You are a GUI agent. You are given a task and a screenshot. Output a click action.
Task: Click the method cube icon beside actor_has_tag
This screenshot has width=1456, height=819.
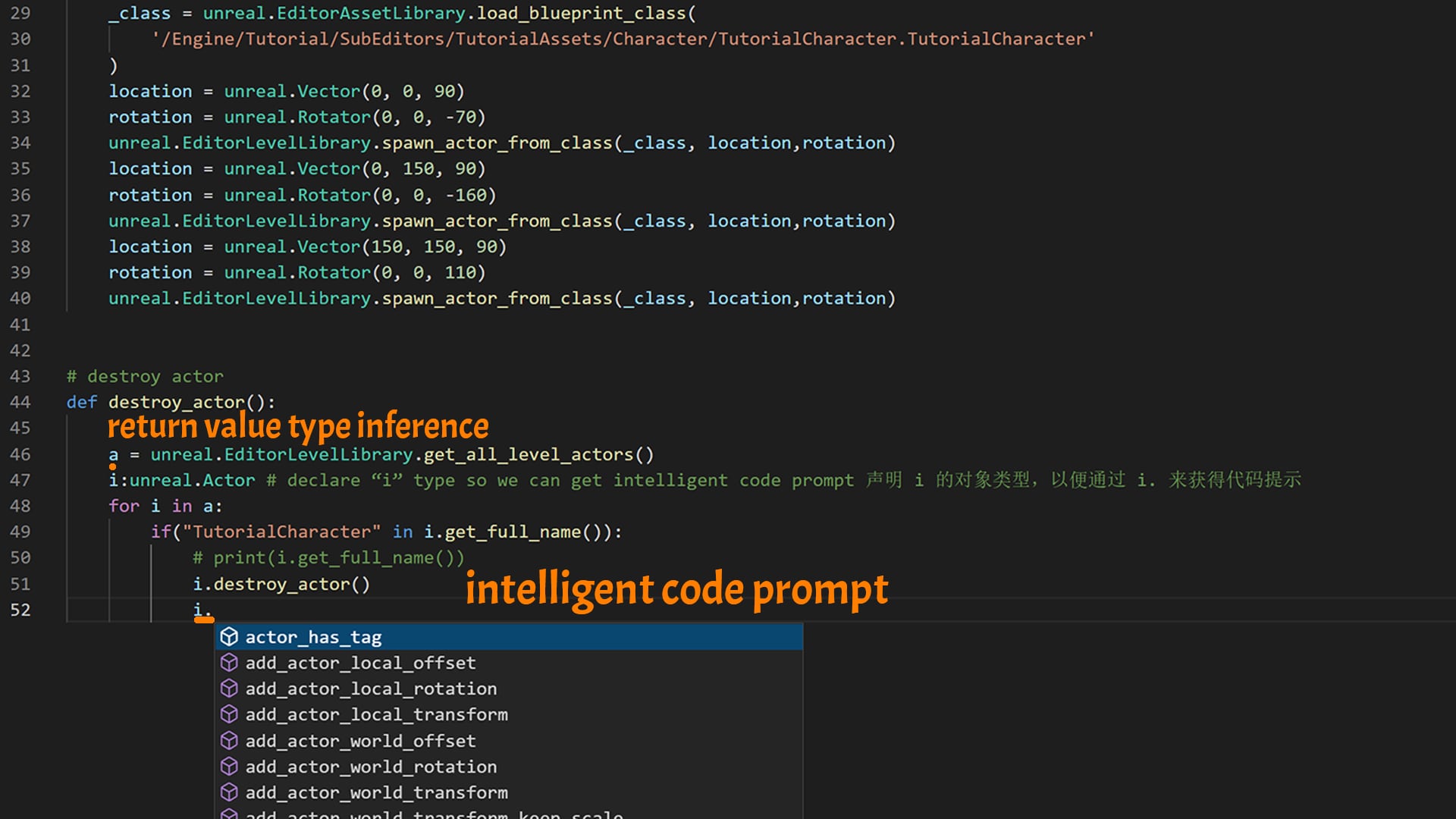229,637
